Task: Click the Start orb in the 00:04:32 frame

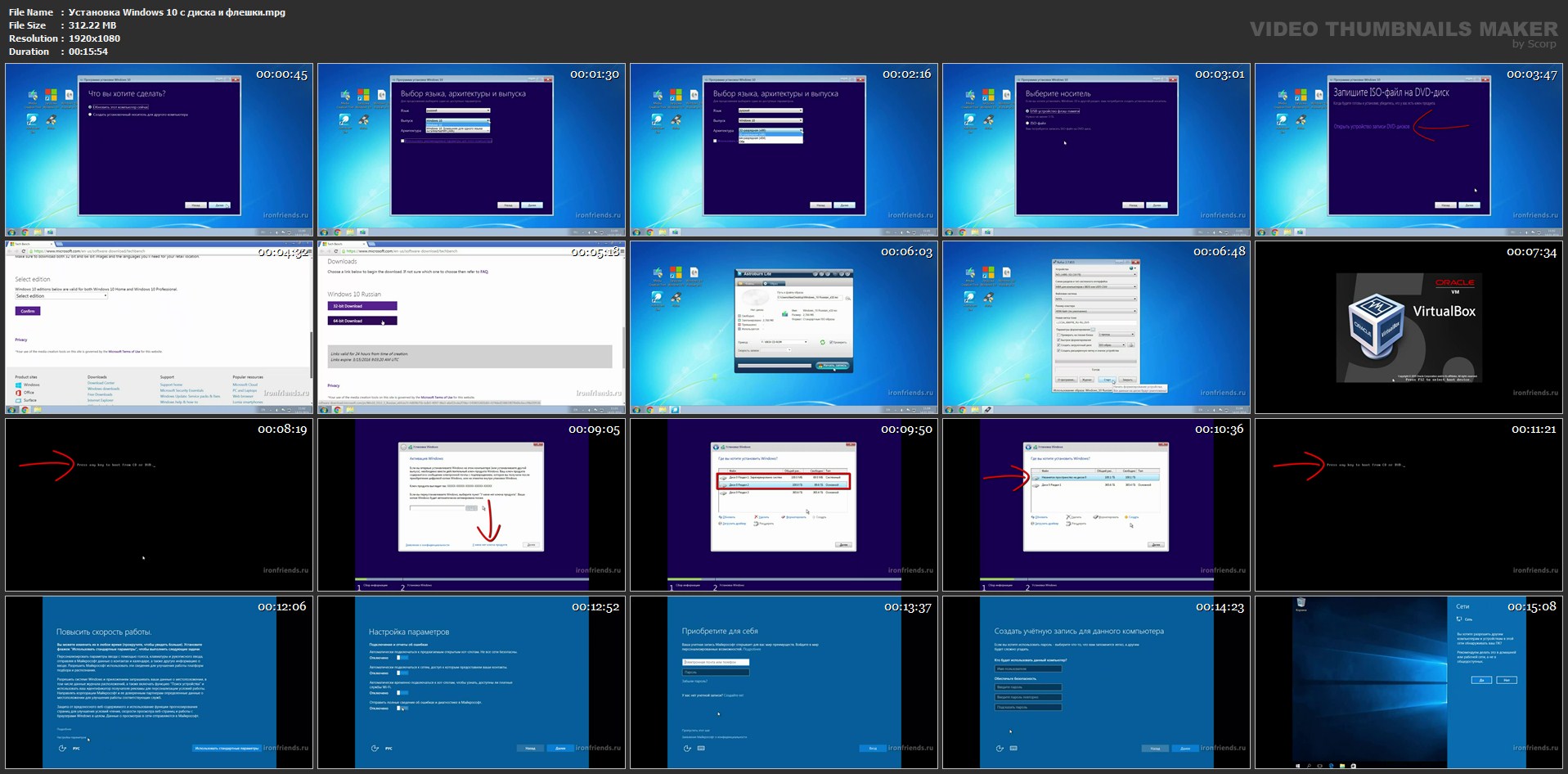Action: click(x=11, y=410)
